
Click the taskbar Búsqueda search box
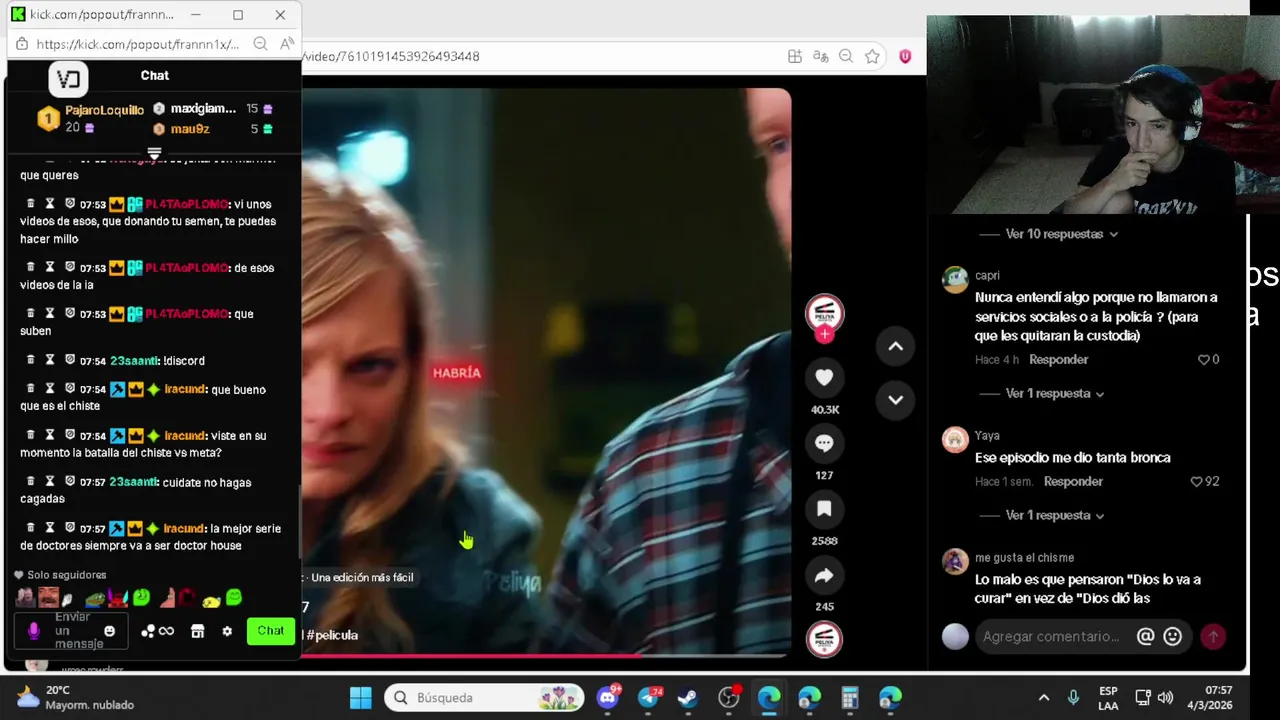tap(485, 698)
